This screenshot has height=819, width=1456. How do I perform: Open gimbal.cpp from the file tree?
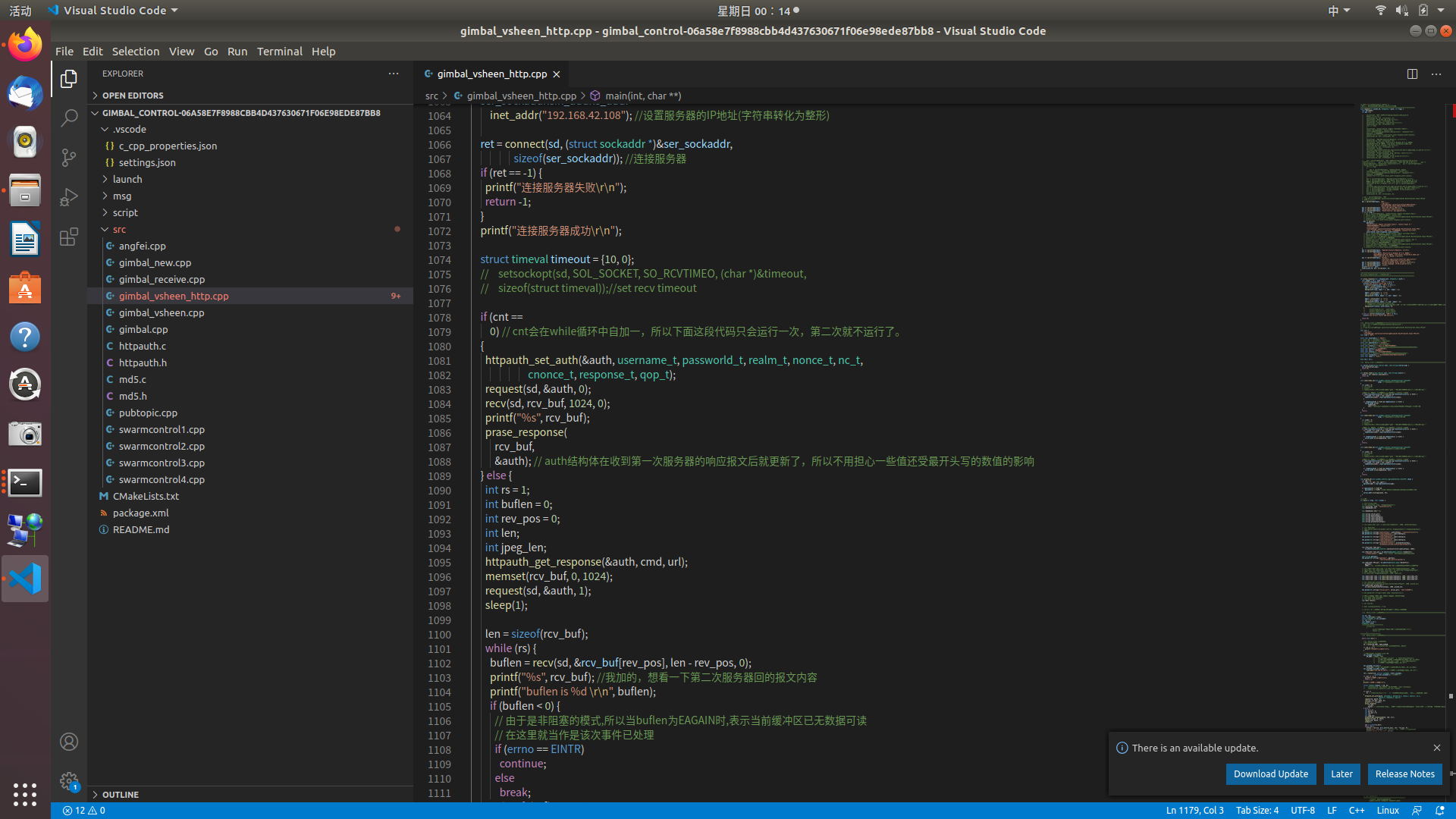coord(143,328)
